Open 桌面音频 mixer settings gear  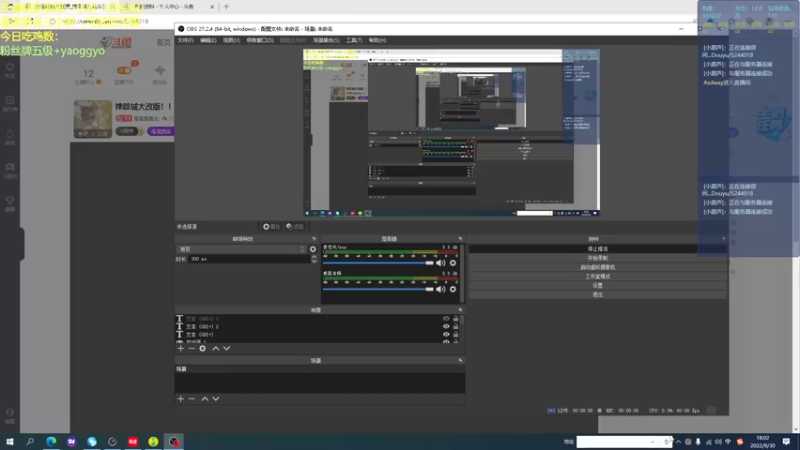(453, 289)
